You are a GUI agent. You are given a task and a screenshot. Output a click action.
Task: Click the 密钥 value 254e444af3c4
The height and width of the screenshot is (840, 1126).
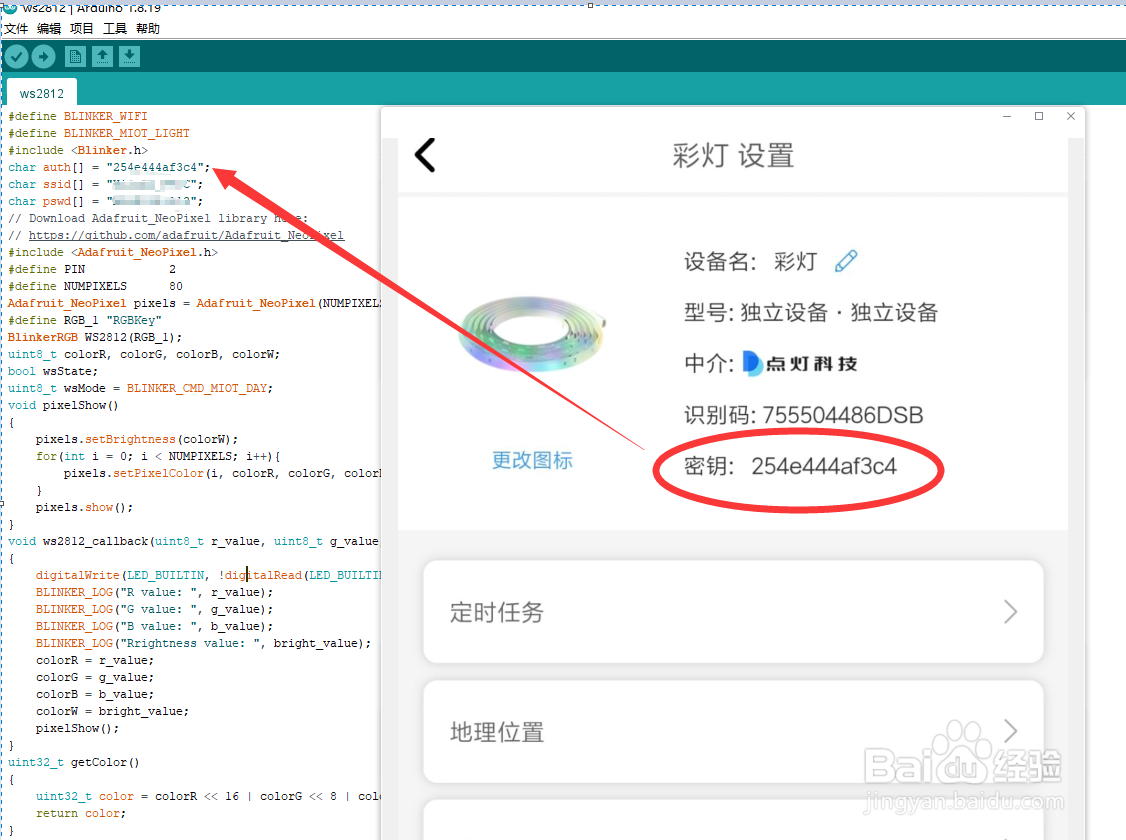point(824,467)
